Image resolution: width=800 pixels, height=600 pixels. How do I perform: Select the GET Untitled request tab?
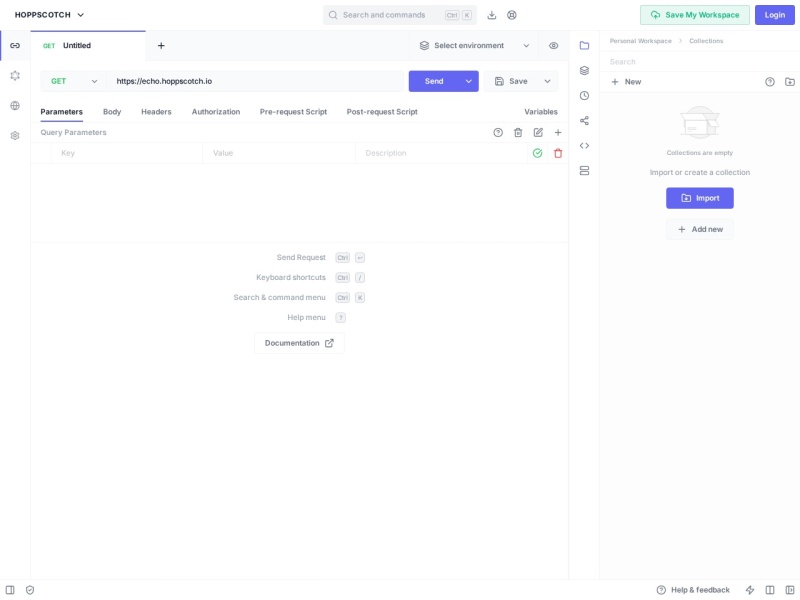pos(88,45)
